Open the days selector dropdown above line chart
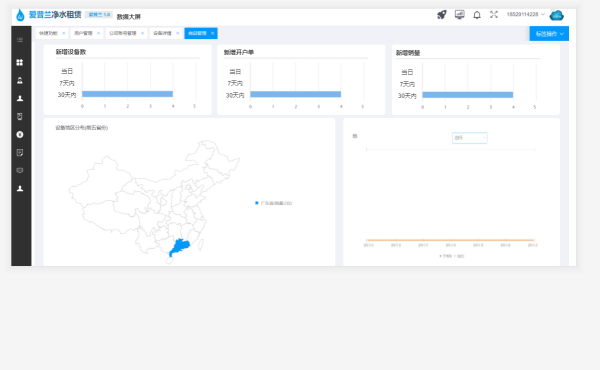The width and height of the screenshot is (600, 370). 470,138
